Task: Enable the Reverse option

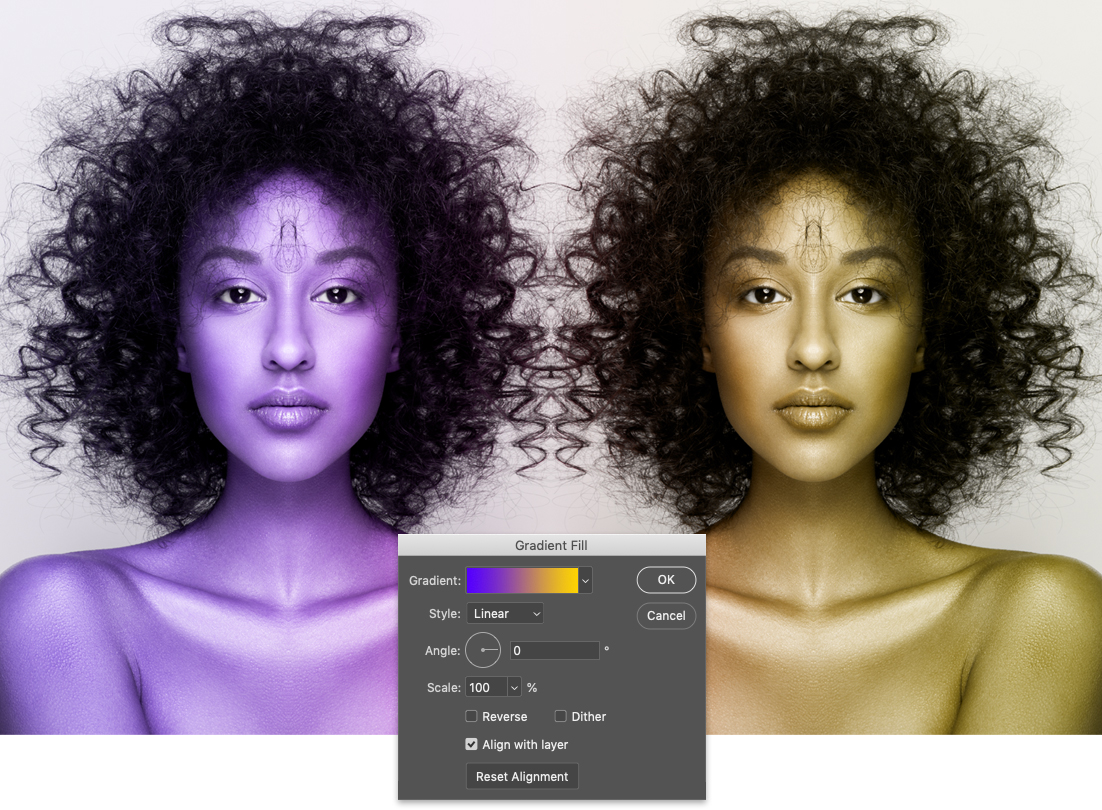Action: pos(471,716)
